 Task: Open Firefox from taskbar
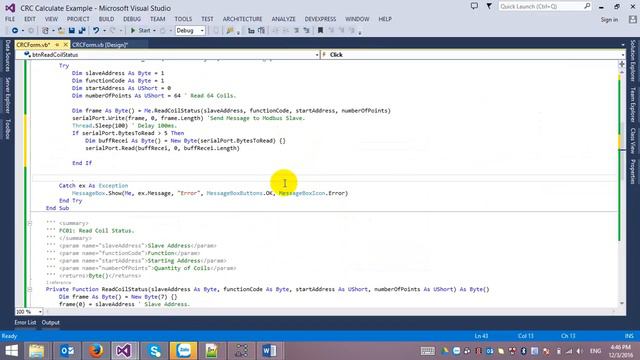point(96,351)
